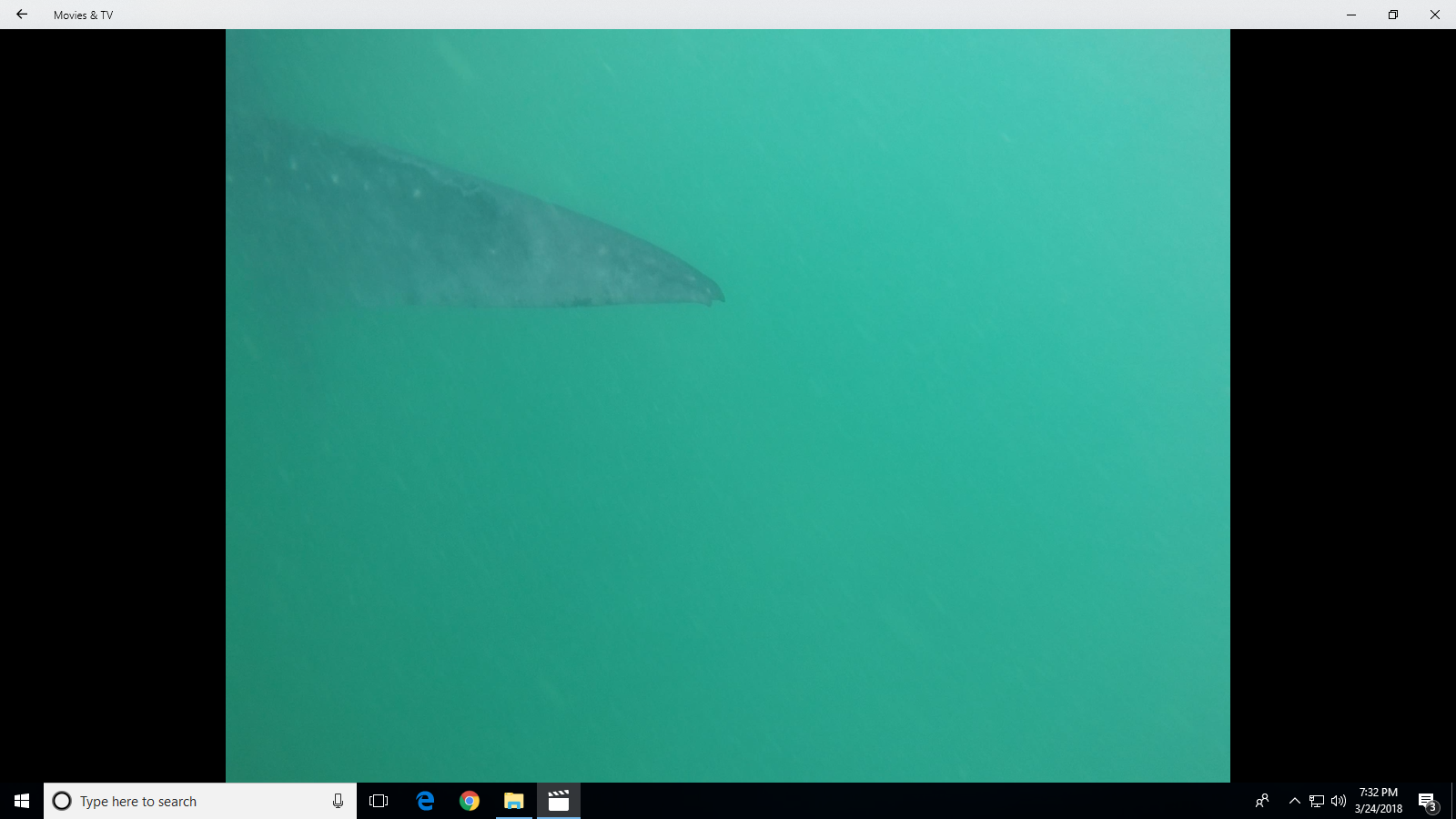Open Task View from the taskbar
This screenshot has width=1456, height=819.
click(x=379, y=801)
